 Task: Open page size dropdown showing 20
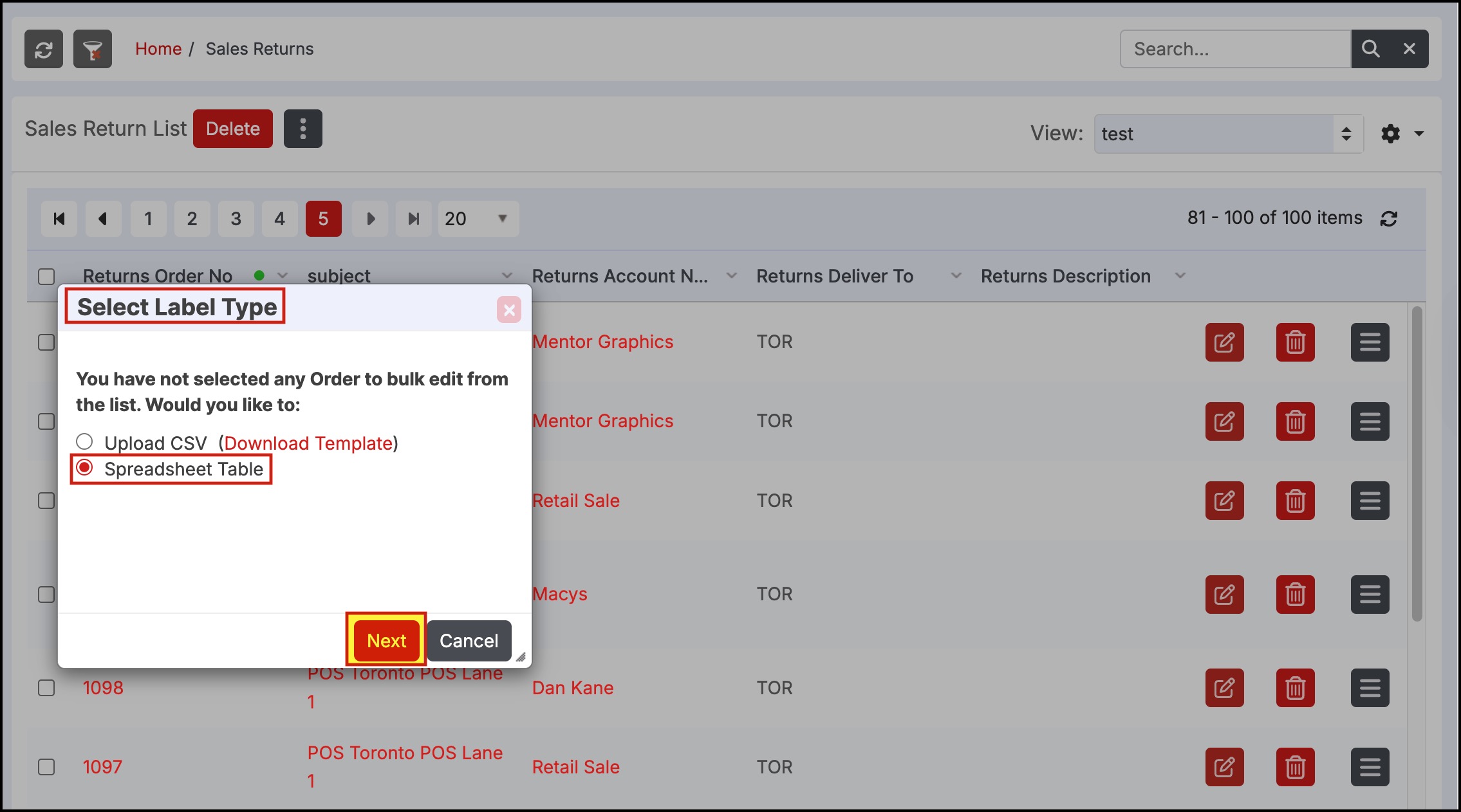tap(478, 219)
